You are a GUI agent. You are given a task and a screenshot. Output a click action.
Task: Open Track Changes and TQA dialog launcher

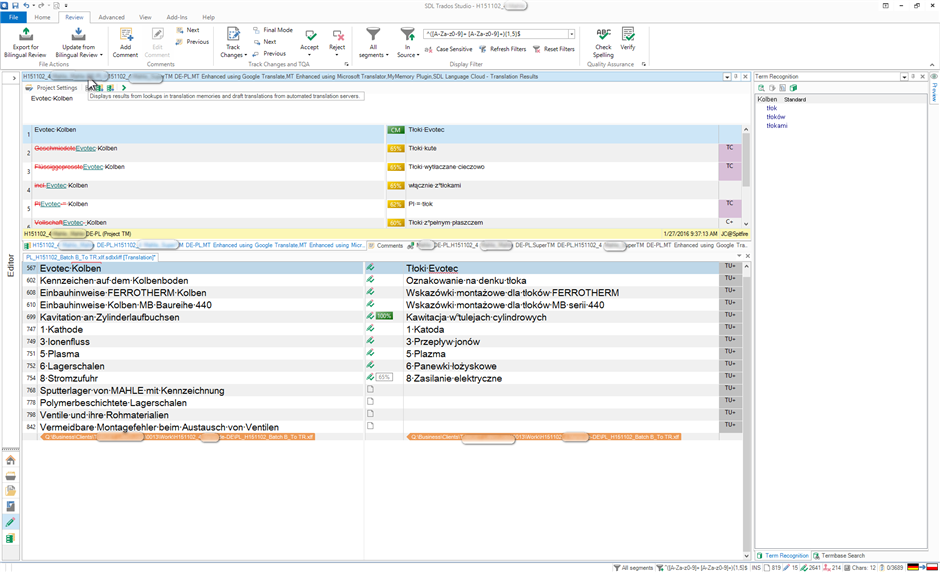[347, 64]
